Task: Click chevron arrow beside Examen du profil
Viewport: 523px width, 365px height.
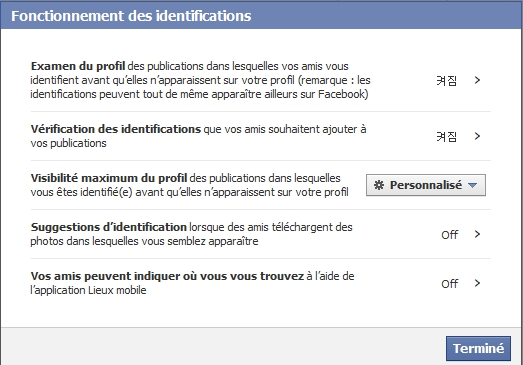Action: pyautogui.click(x=477, y=80)
